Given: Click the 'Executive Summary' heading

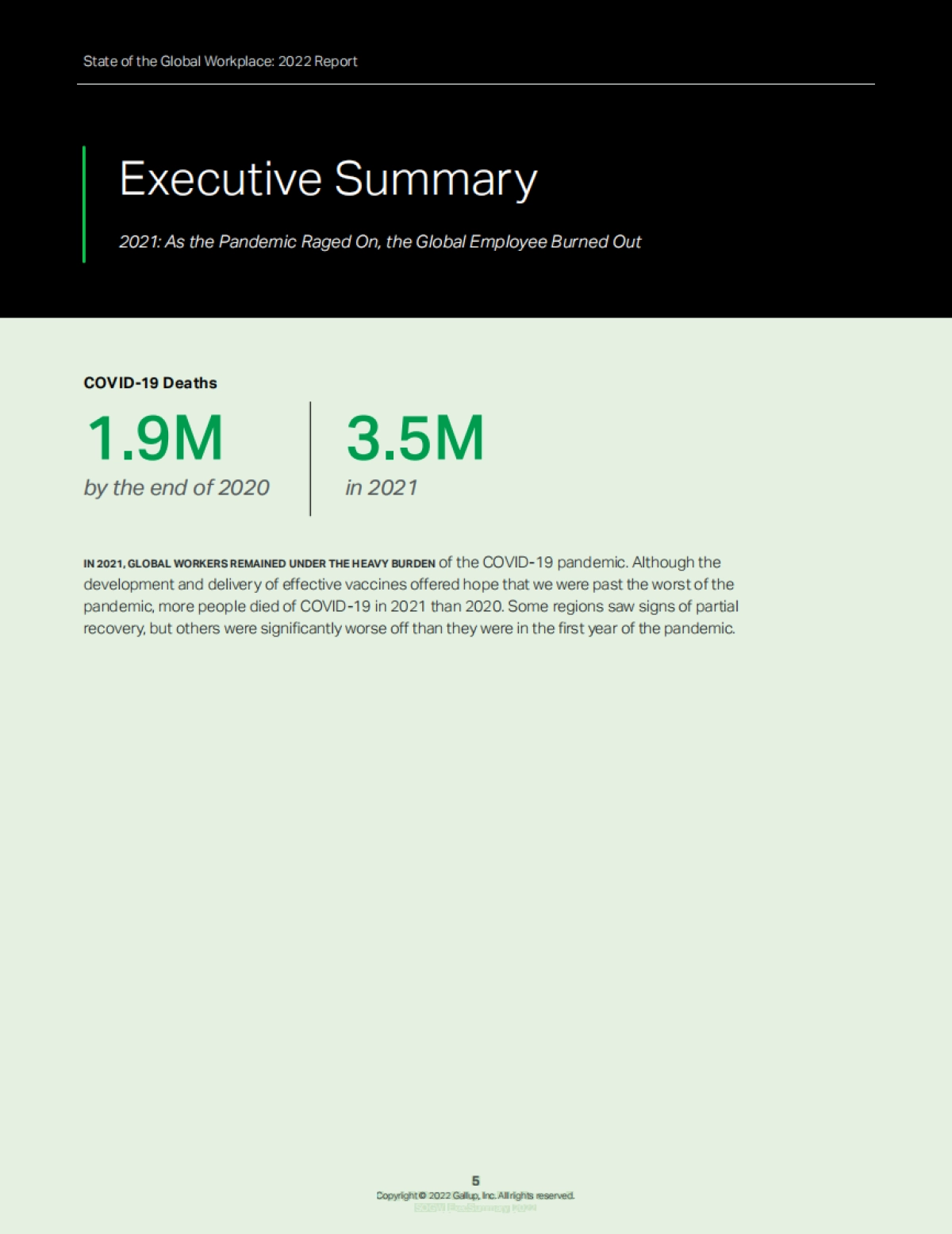Looking at the screenshot, I should pos(328,179).
